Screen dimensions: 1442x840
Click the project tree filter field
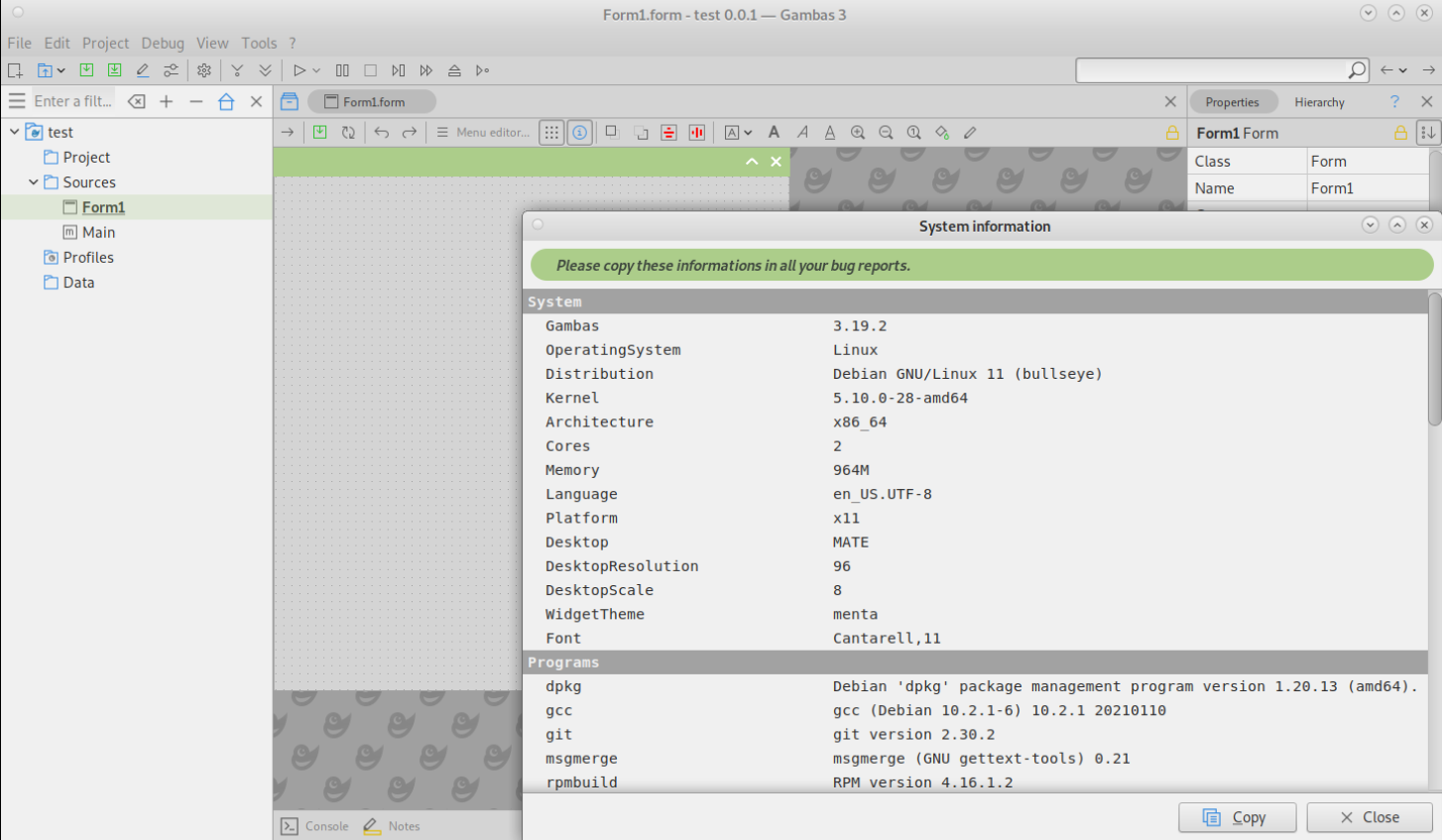coord(72,101)
